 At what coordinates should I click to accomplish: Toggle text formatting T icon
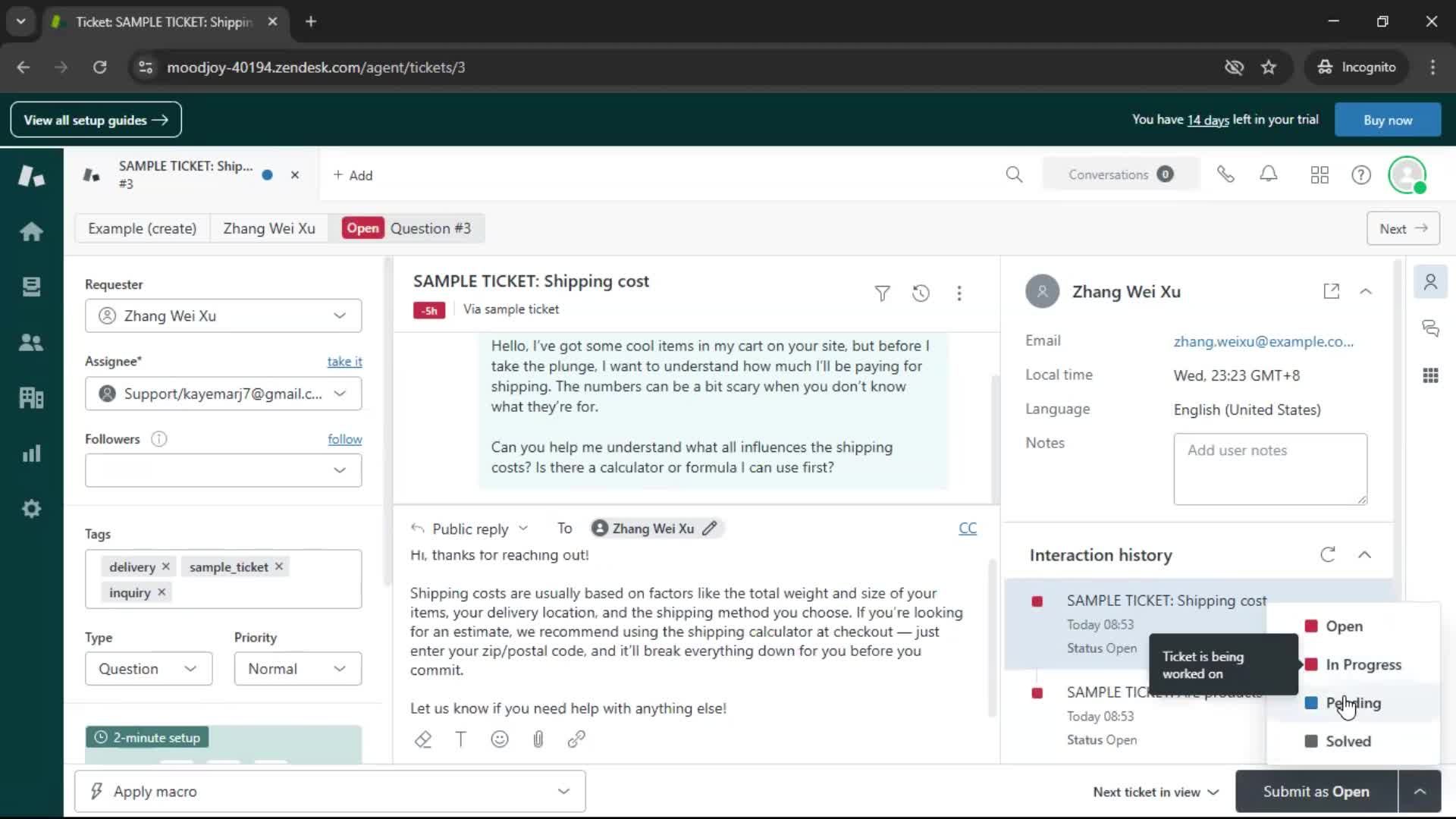point(461,739)
